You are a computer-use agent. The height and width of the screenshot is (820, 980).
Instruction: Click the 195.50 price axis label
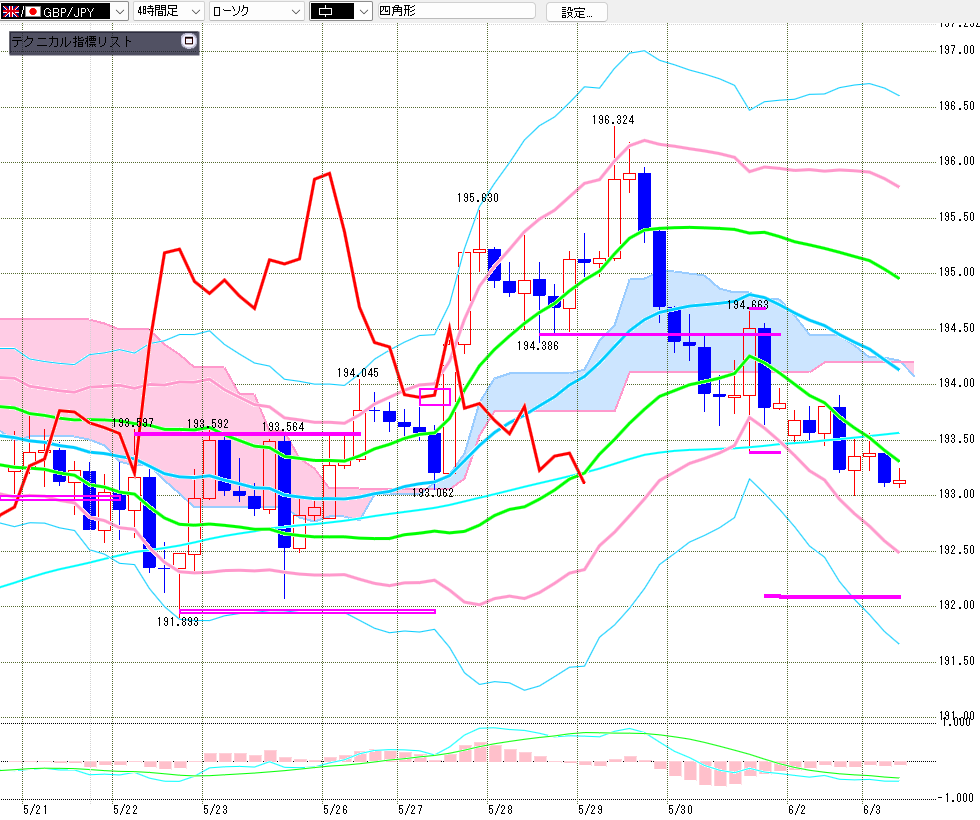pos(957,216)
